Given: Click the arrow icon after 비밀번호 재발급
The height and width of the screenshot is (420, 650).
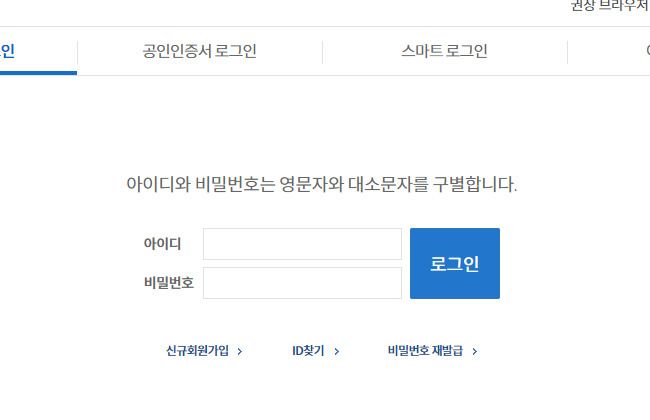Looking at the screenshot, I should click(475, 352).
